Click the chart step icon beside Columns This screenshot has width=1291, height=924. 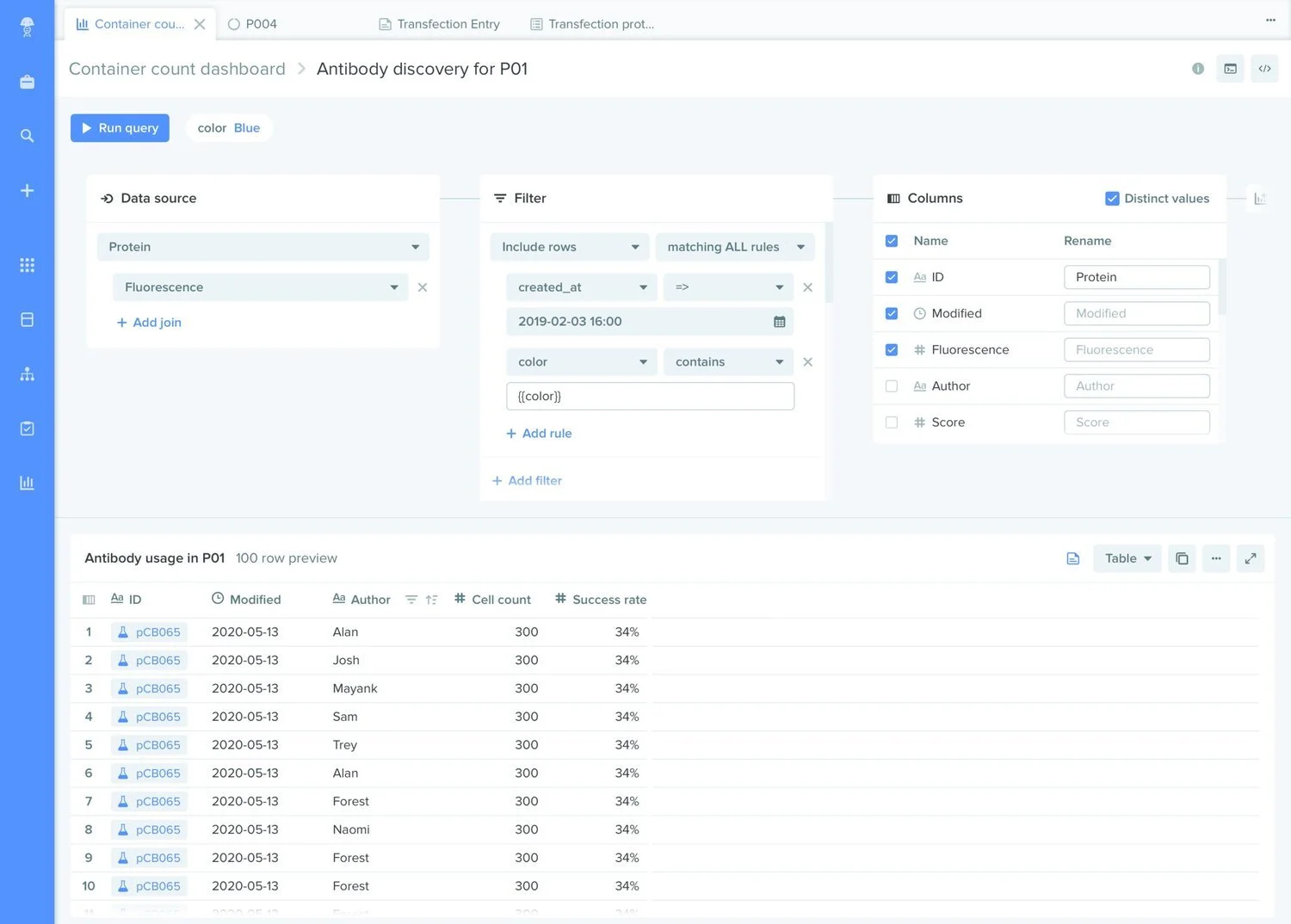click(x=1259, y=199)
